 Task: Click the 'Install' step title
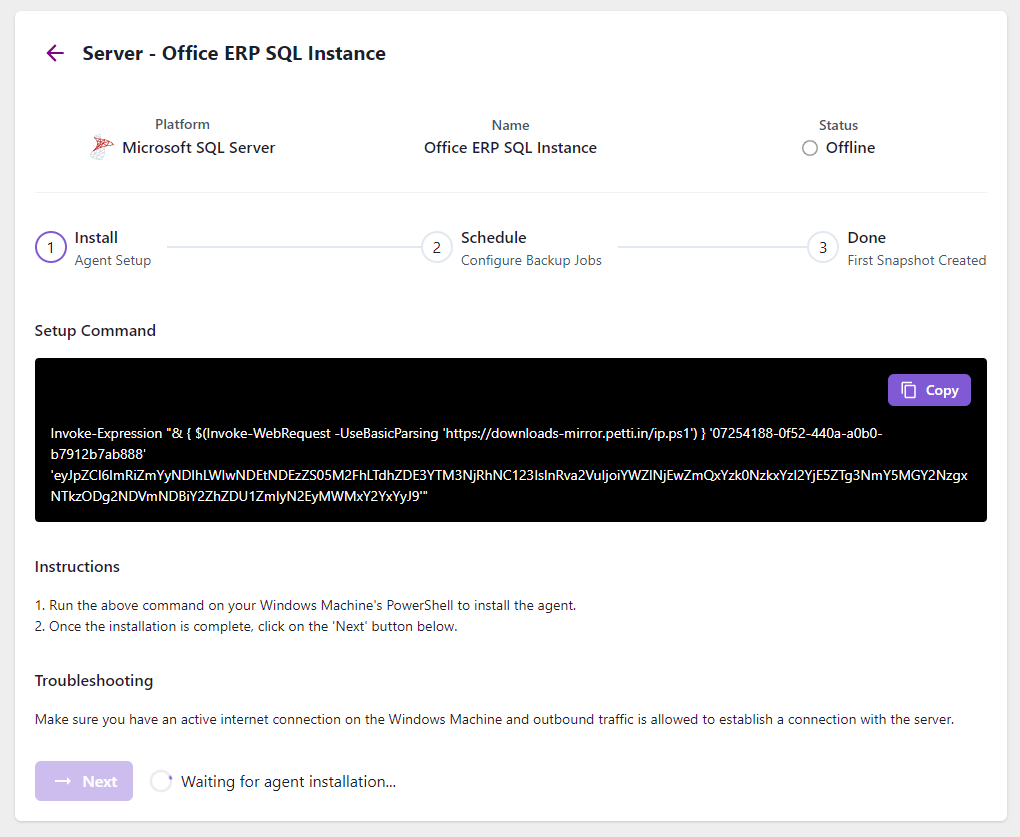(x=96, y=237)
